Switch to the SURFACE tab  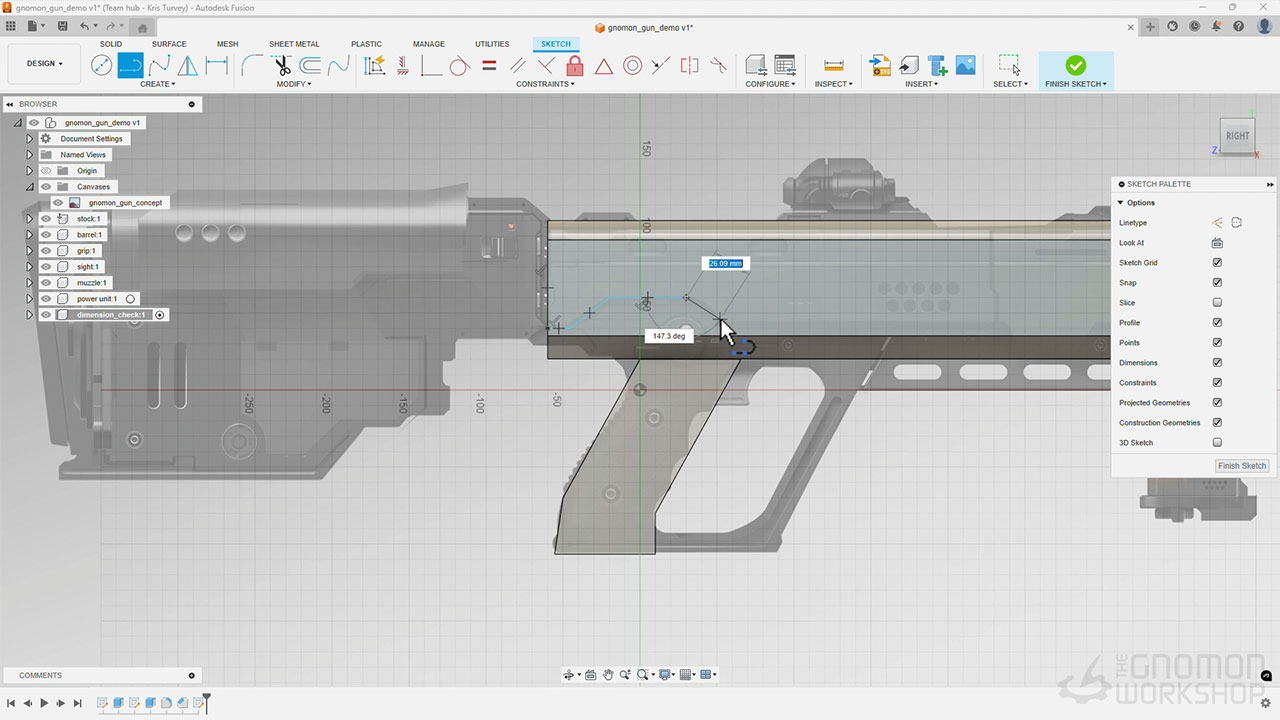[x=169, y=44]
